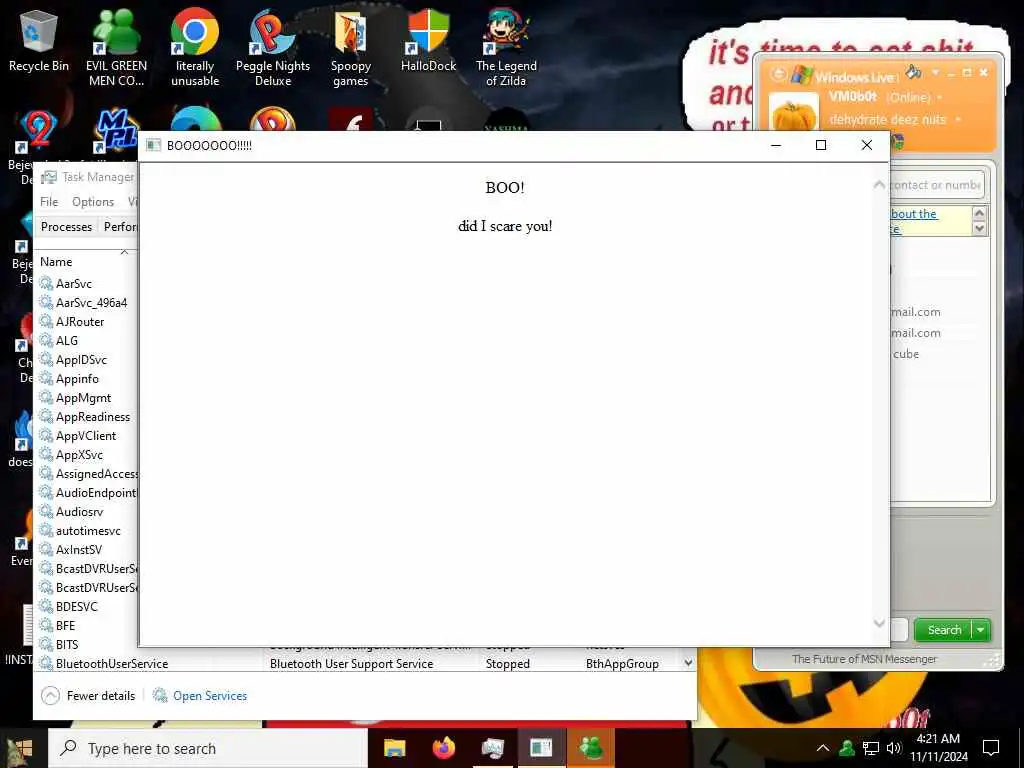Select the AJRouter service row
The image size is (1024, 768).
(88, 321)
